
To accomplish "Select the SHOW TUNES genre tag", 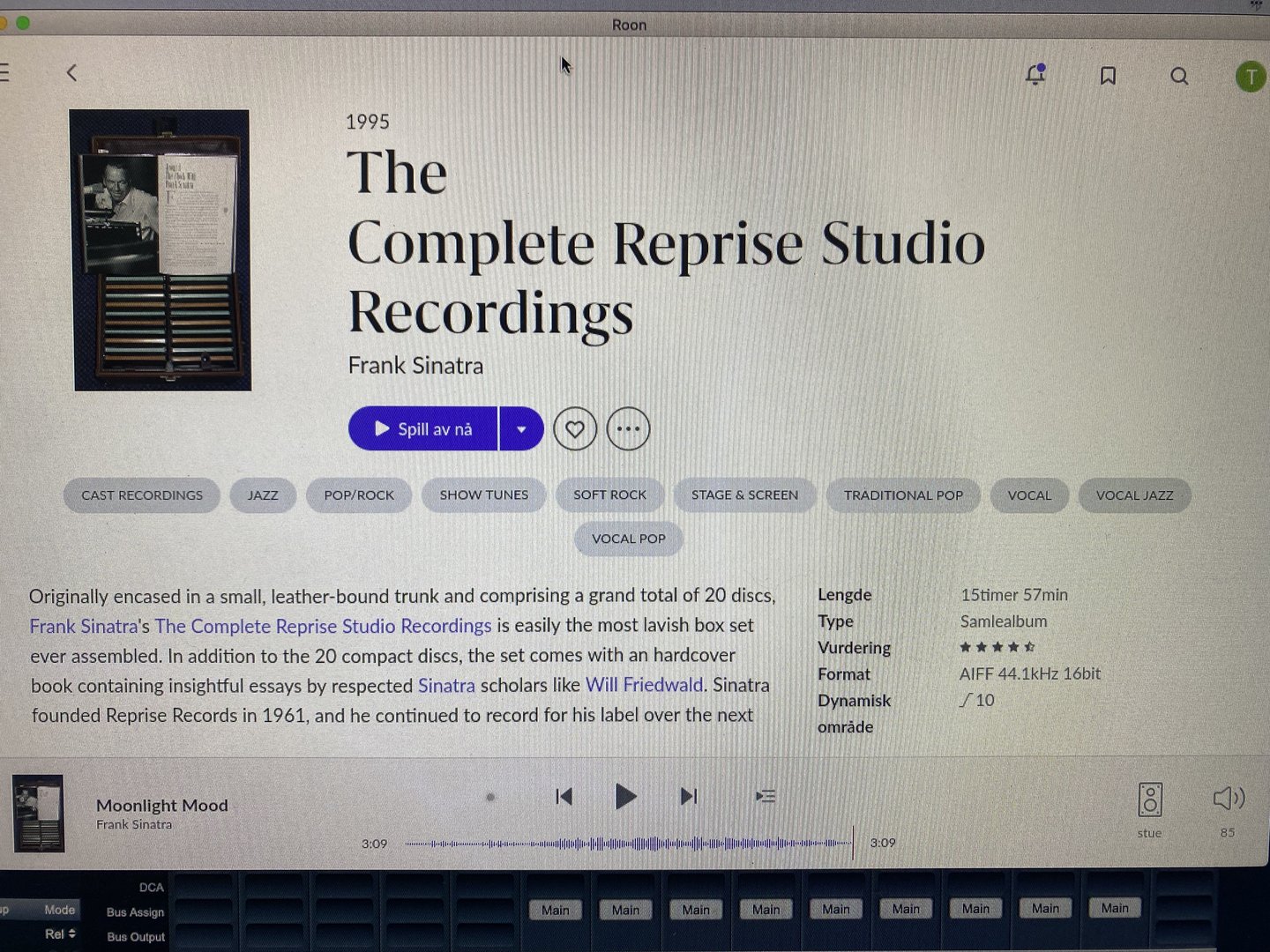I will click(484, 495).
